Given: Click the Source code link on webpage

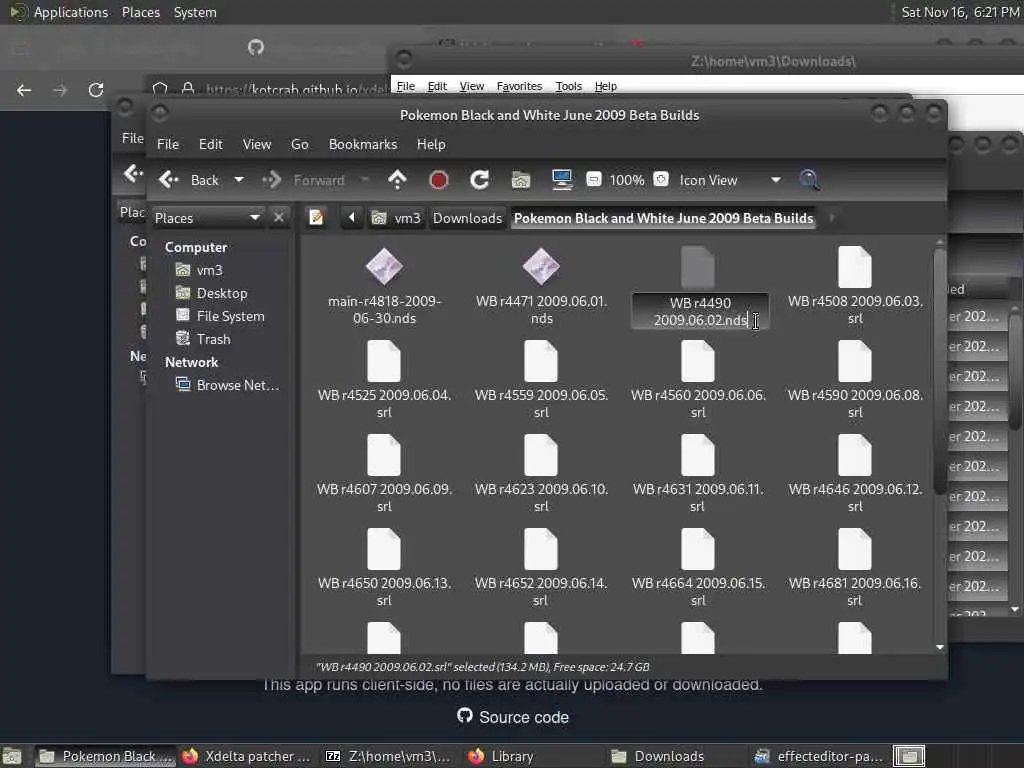Looking at the screenshot, I should (x=513, y=717).
